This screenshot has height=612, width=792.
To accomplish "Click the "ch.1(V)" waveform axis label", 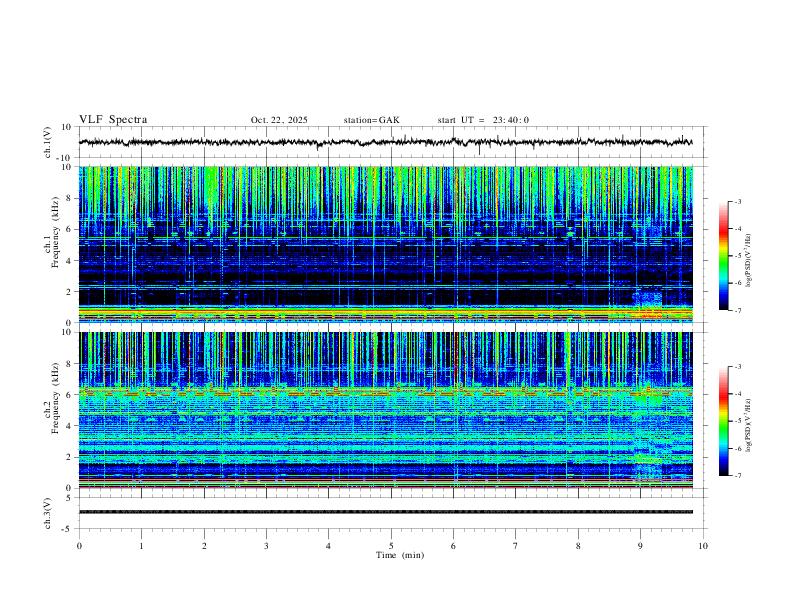I will click(x=48, y=142).
